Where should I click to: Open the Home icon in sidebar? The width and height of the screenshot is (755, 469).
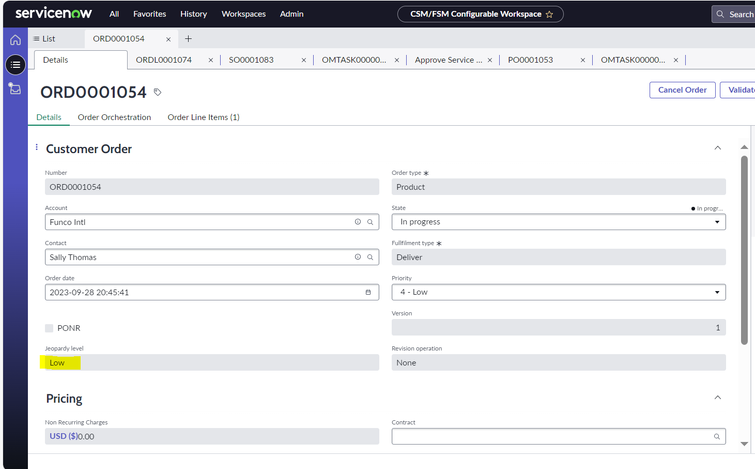(15, 40)
